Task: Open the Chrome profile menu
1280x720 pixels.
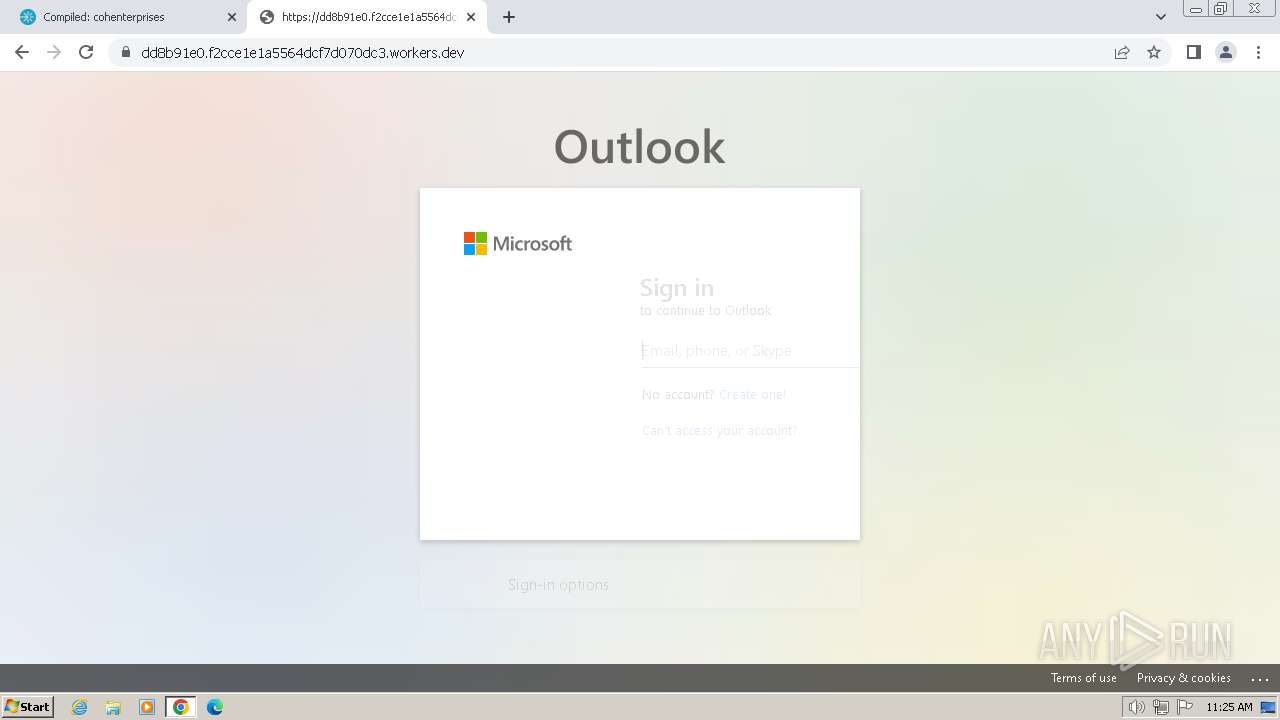Action: 1226,52
